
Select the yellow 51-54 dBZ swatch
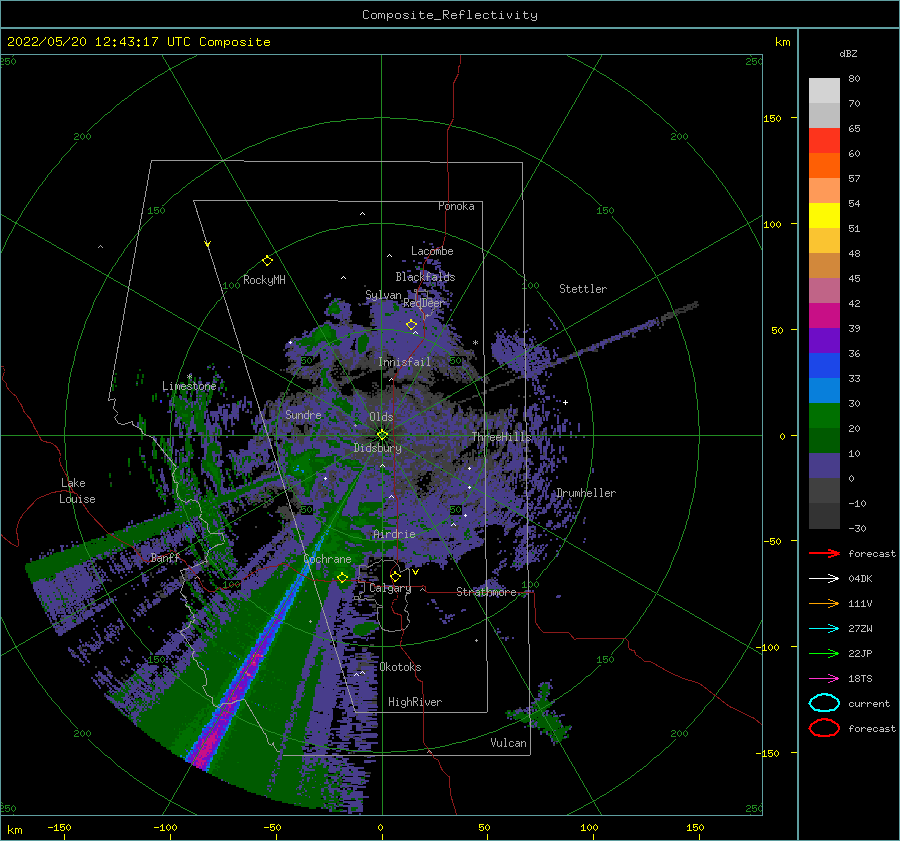[x=824, y=216]
